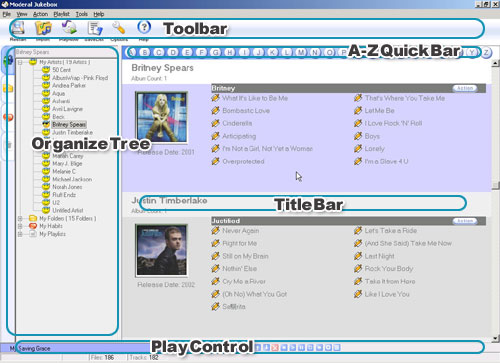Select Michael Jackson in the artist tree
The width and height of the screenshot is (500, 363).
72,179
